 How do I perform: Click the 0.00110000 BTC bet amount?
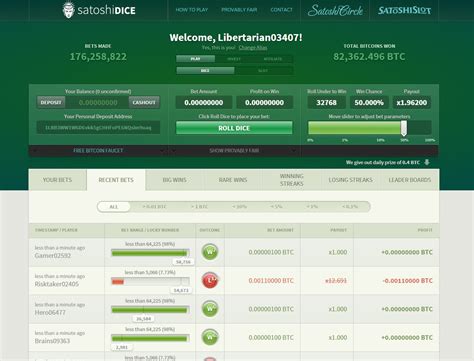pyautogui.click(x=271, y=281)
